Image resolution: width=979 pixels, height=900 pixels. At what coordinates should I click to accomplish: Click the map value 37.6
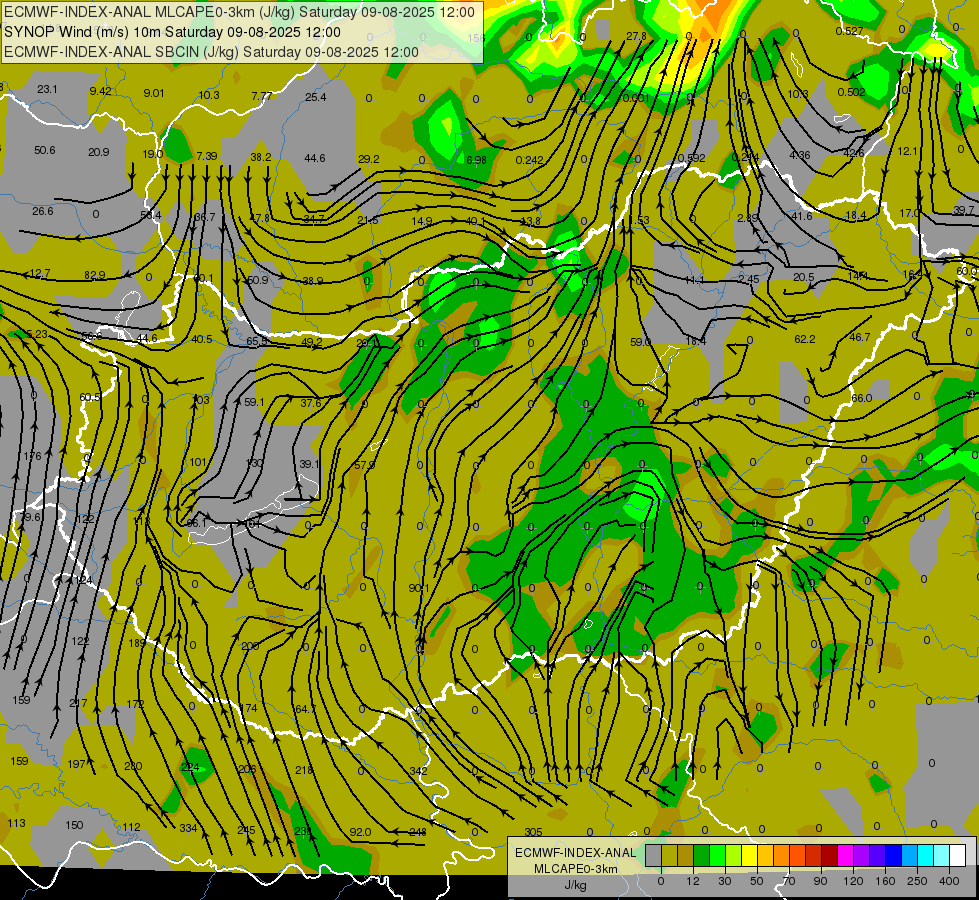tap(310, 403)
